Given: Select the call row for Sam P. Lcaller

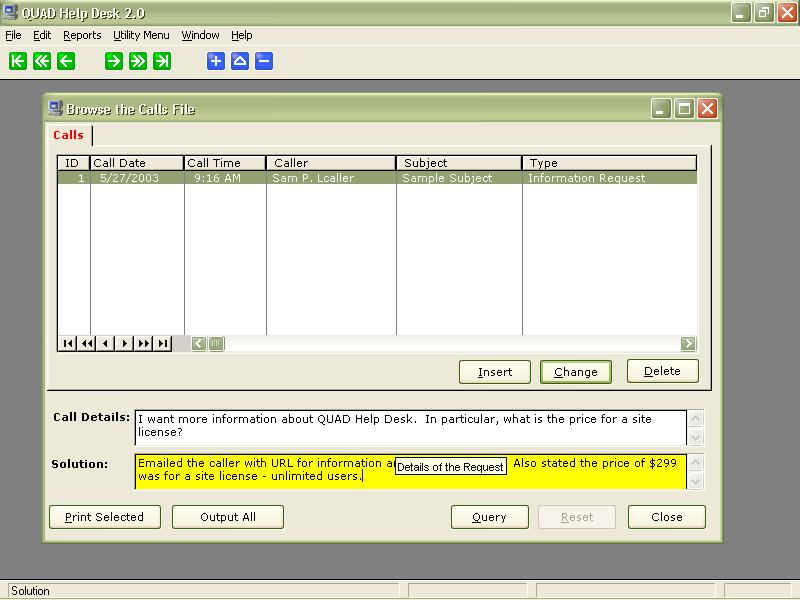Looking at the screenshot, I should coord(377,178).
